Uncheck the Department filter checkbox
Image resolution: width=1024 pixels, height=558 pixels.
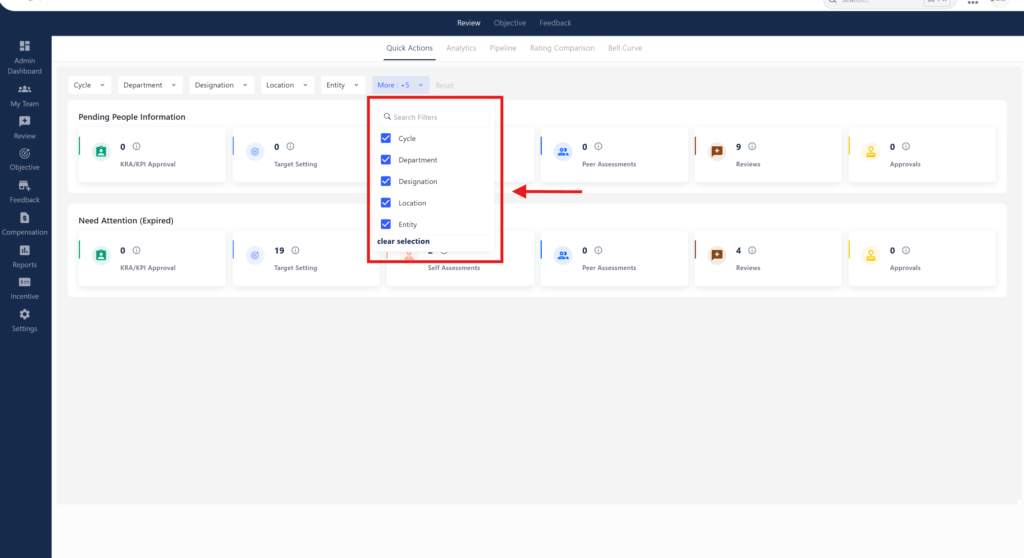(x=386, y=159)
